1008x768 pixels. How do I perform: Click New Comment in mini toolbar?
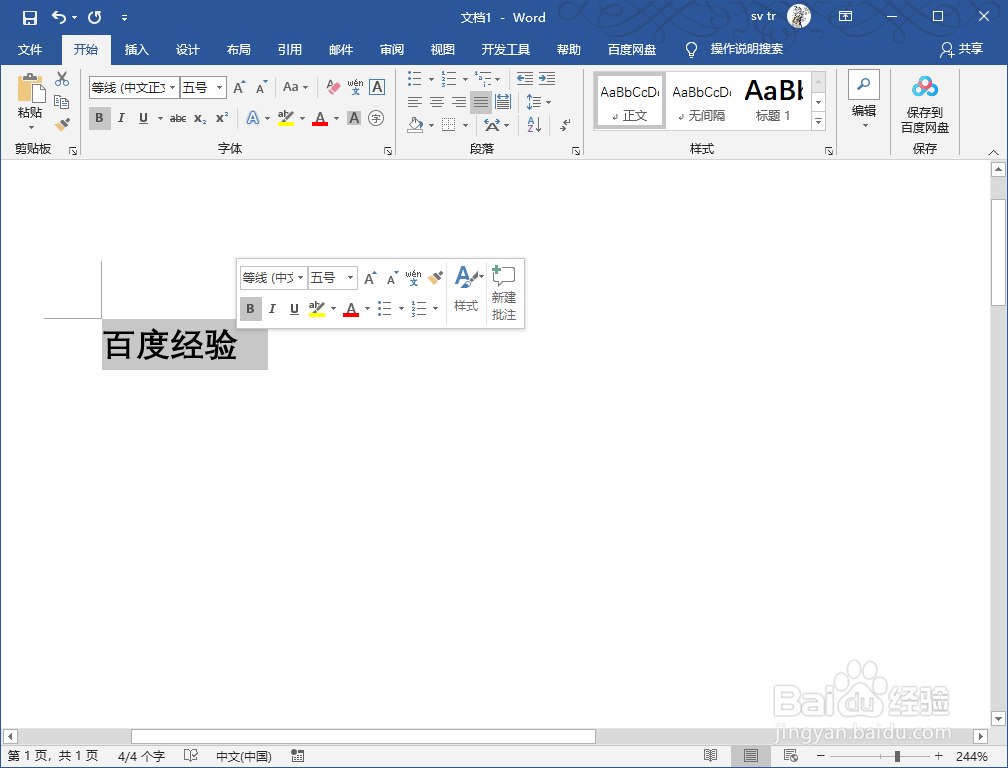click(503, 293)
